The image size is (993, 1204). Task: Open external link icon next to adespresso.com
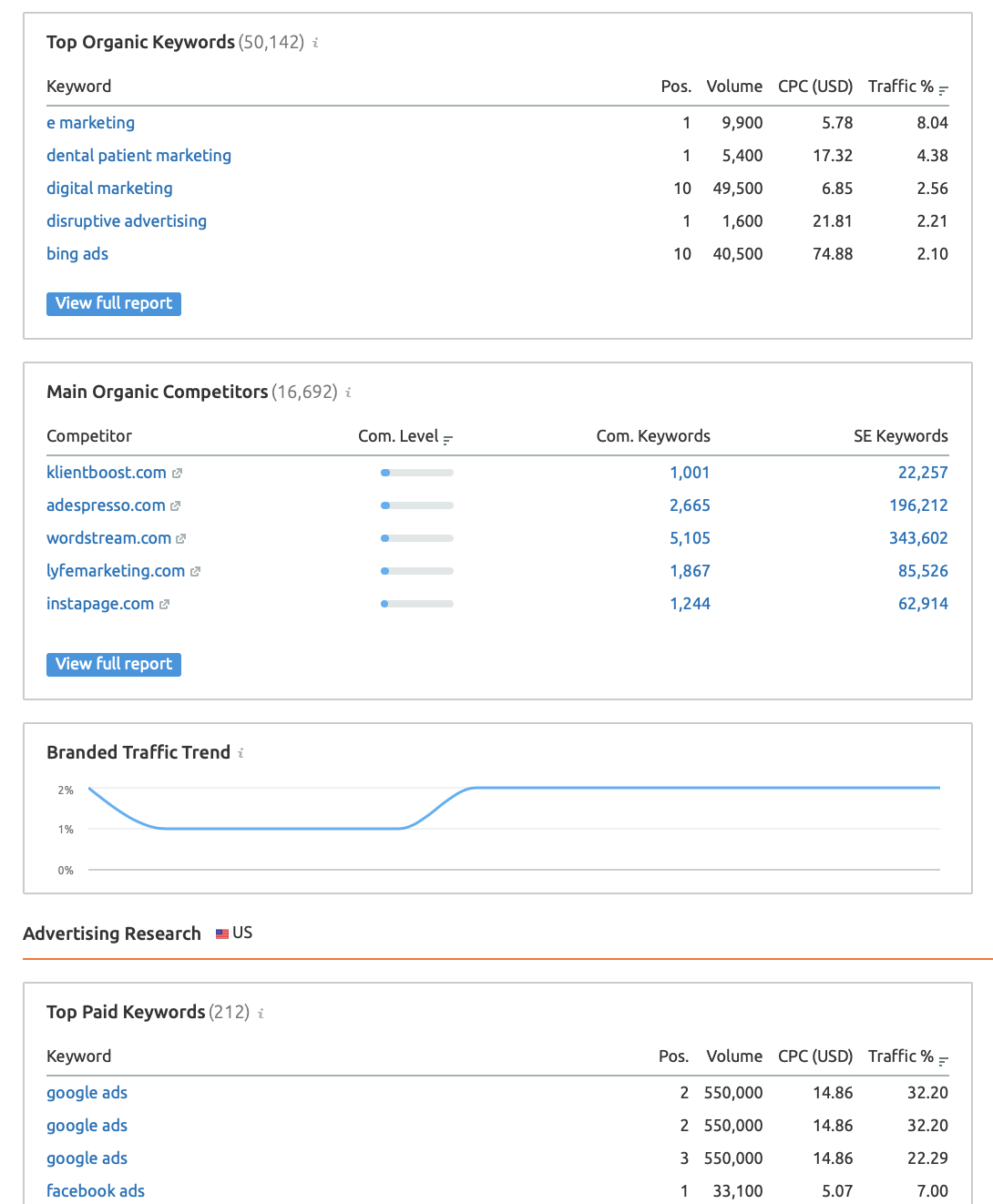tap(175, 506)
